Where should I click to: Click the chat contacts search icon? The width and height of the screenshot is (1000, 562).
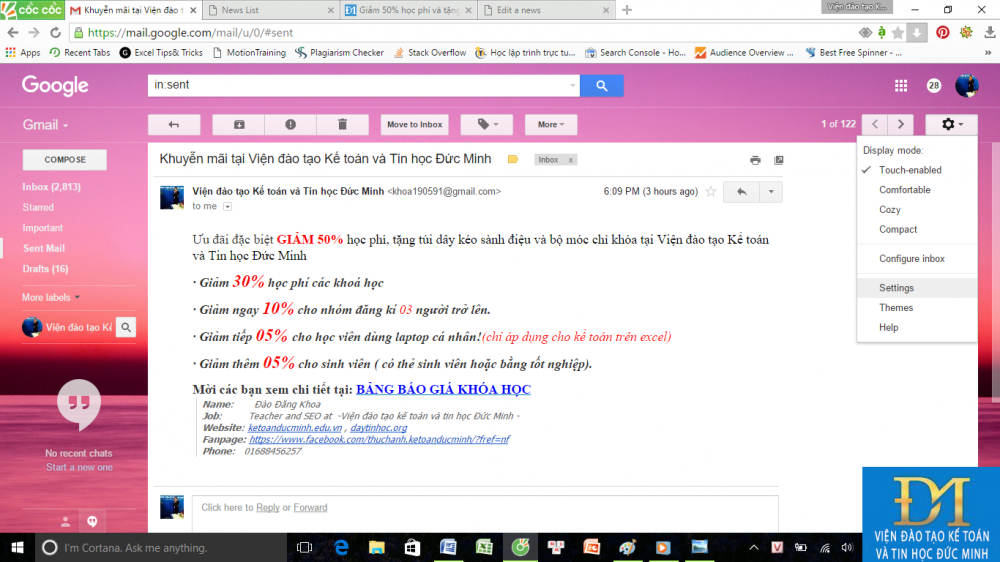pos(126,327)
